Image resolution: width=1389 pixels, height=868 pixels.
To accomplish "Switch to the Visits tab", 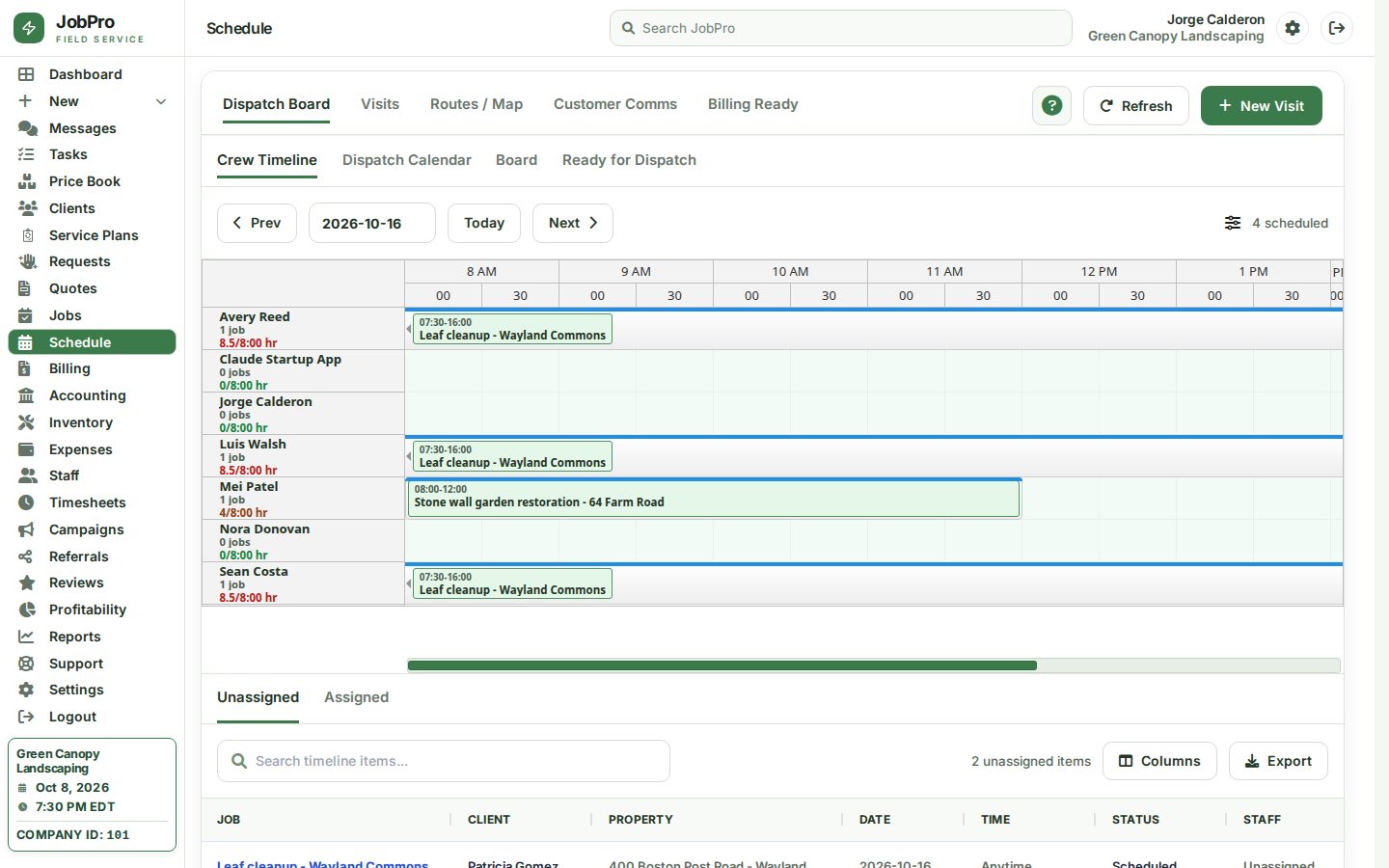I will tap(380, 104).
